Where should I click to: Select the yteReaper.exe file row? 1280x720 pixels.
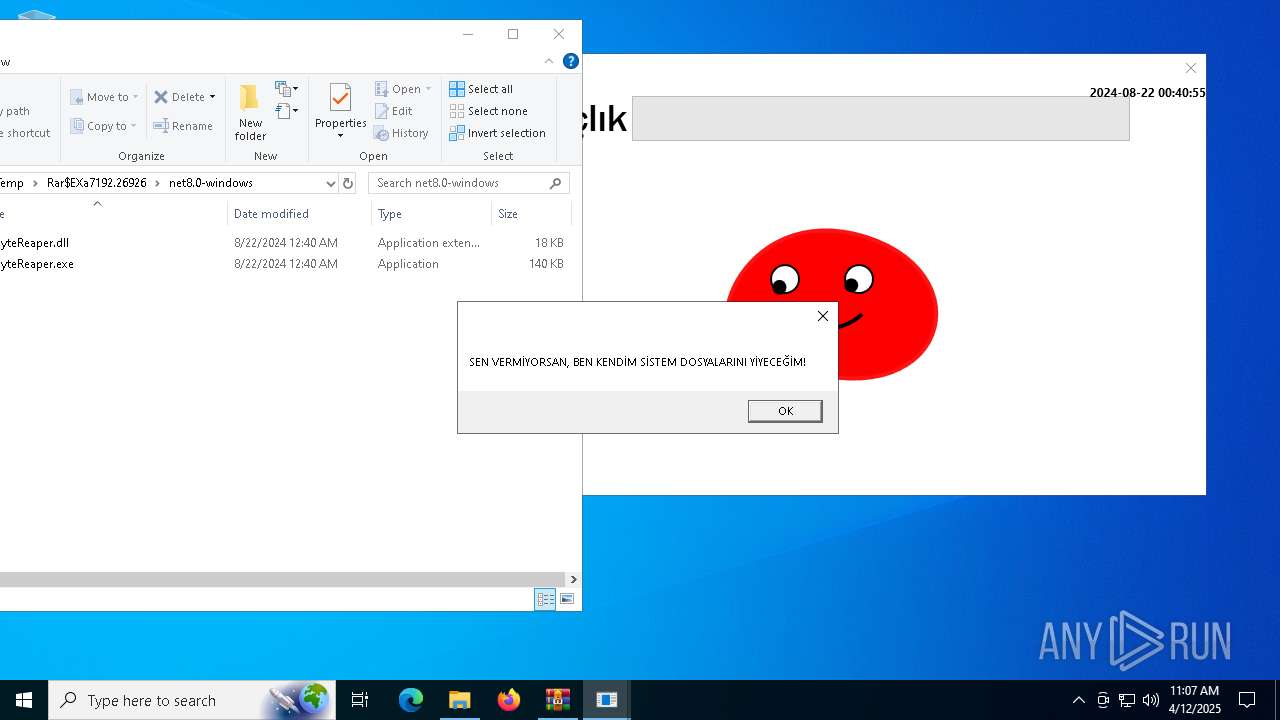[285, 264]
